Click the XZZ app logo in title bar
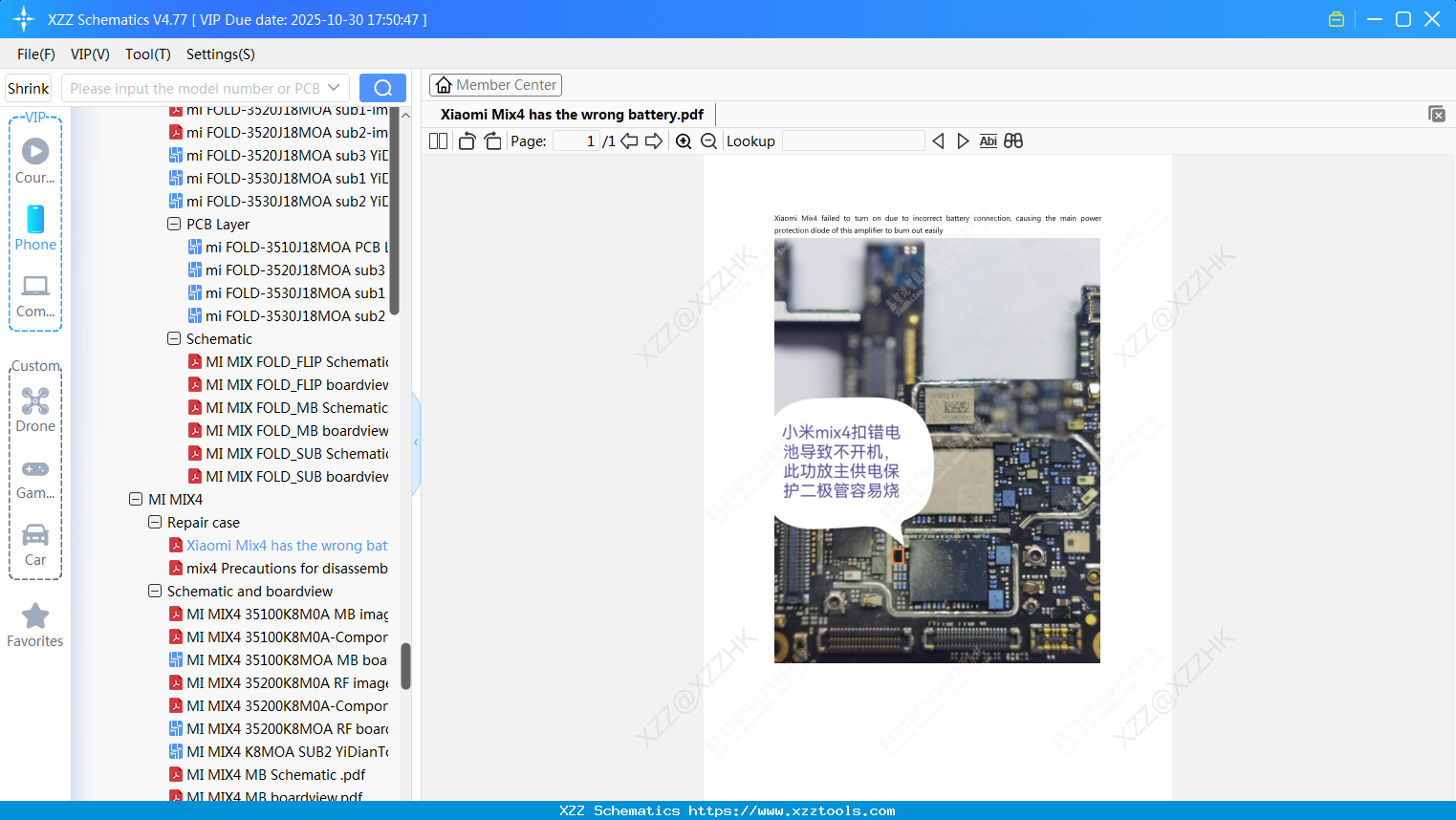The height and width of the screenshot is (820, 1456). [24, 19]
